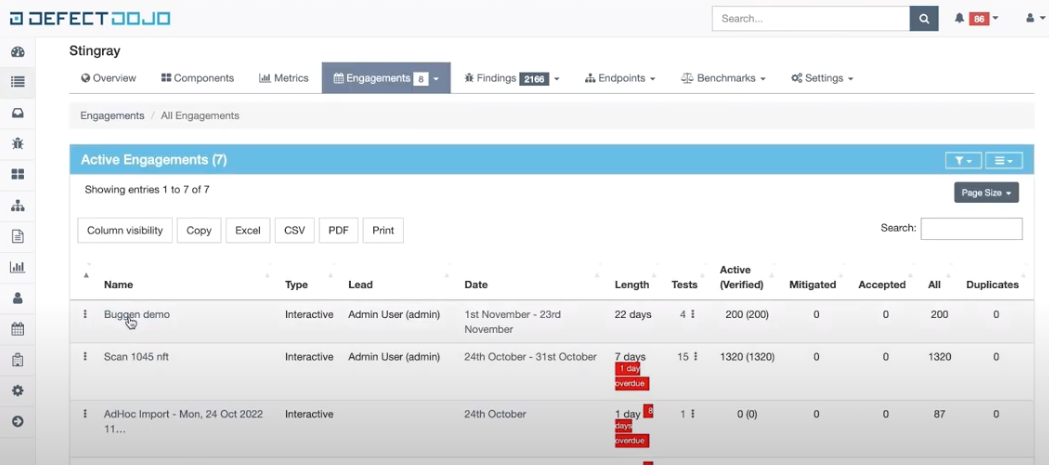Open the calendar icon in the sidebar

(x=17, y=329)
